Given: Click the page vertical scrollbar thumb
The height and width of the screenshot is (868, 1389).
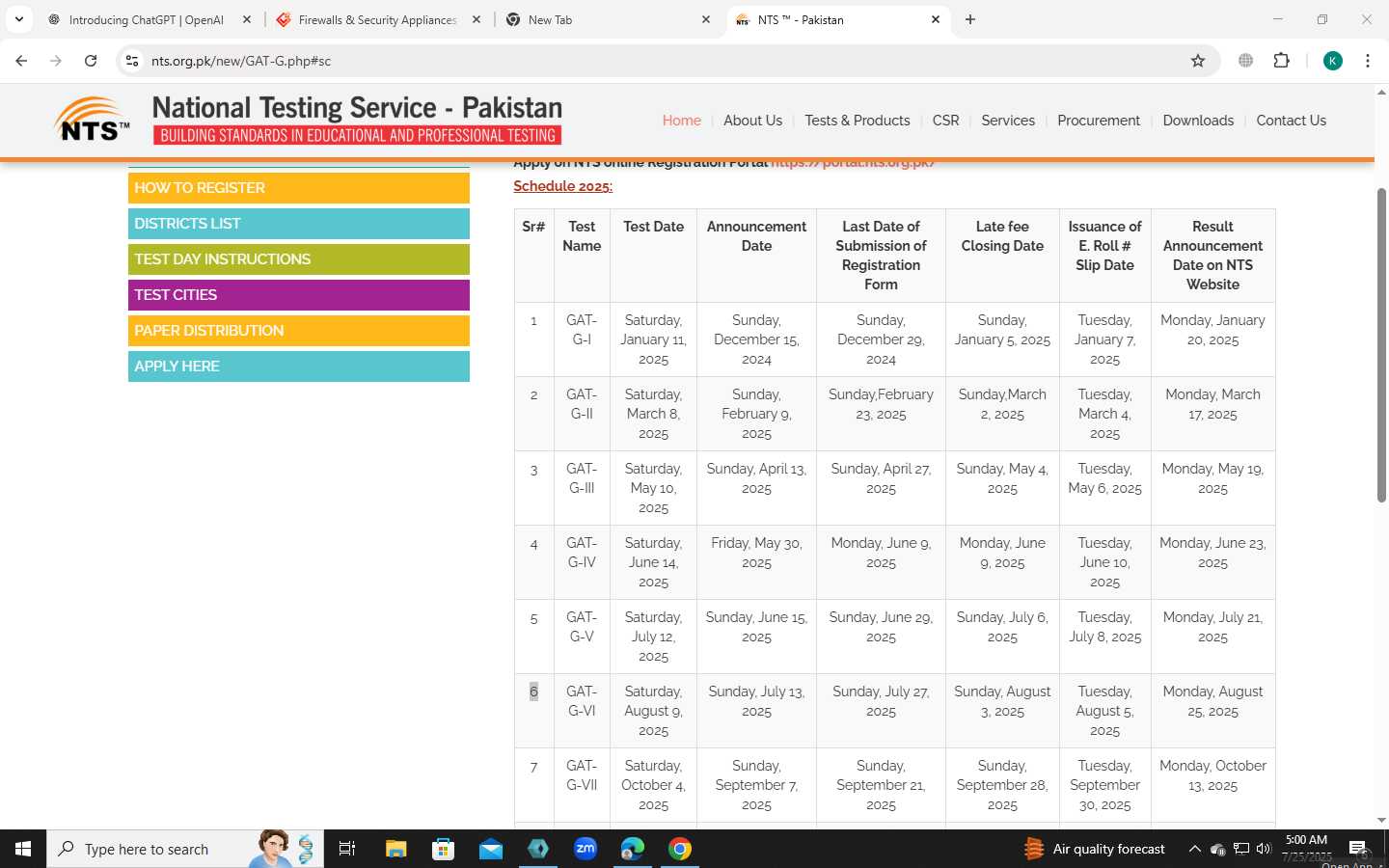Looking at the screenshot, I should tap(1381, 344).
